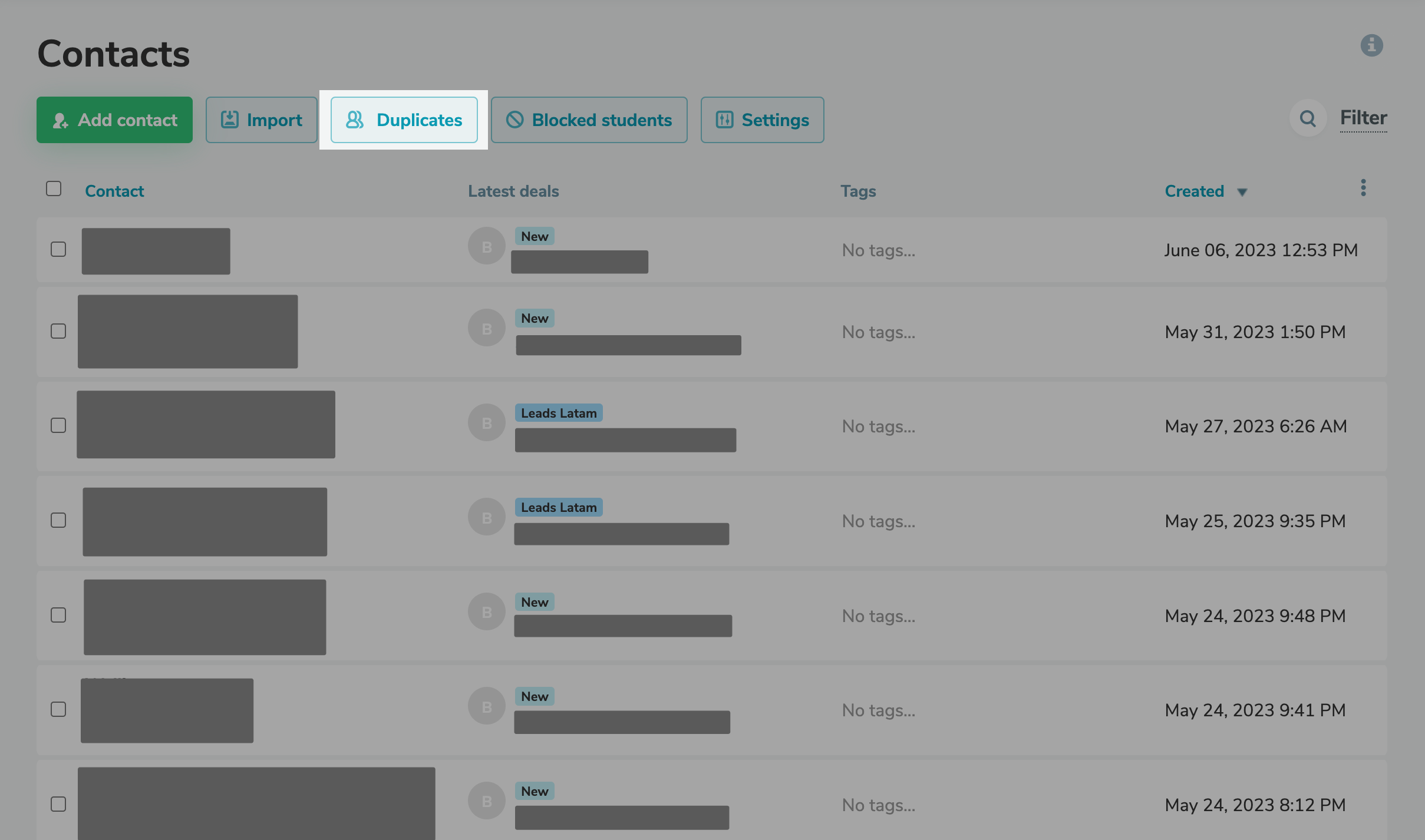This screenshot has width=1425, height=840.
Task: Sort contacts using the Contact column header
Action: point(114,191)
